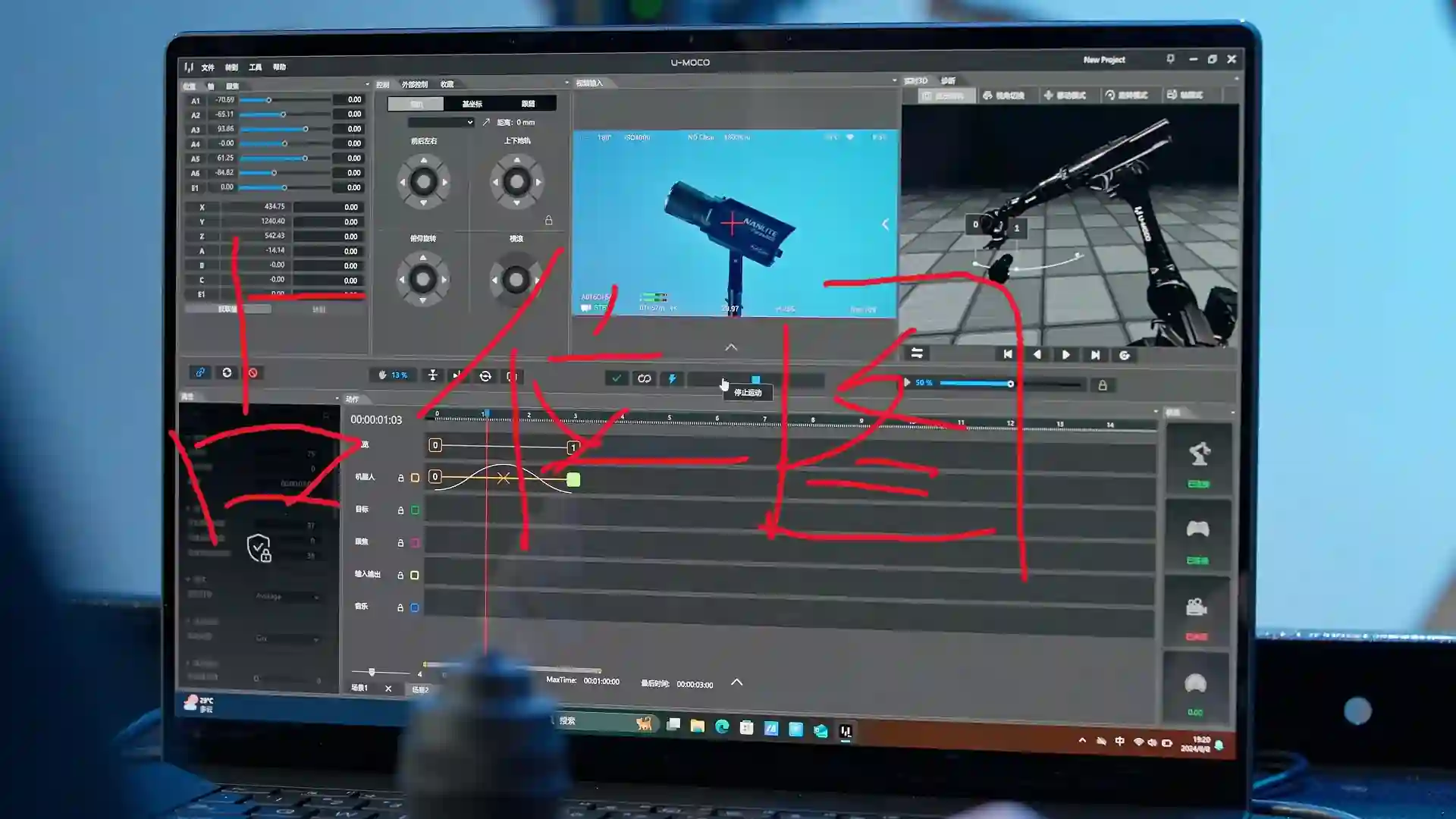Click the camera device icon in the right sidebar
Image resolution: width=1456 pixels, height=819 pixels.
(x=1197, y=607)
